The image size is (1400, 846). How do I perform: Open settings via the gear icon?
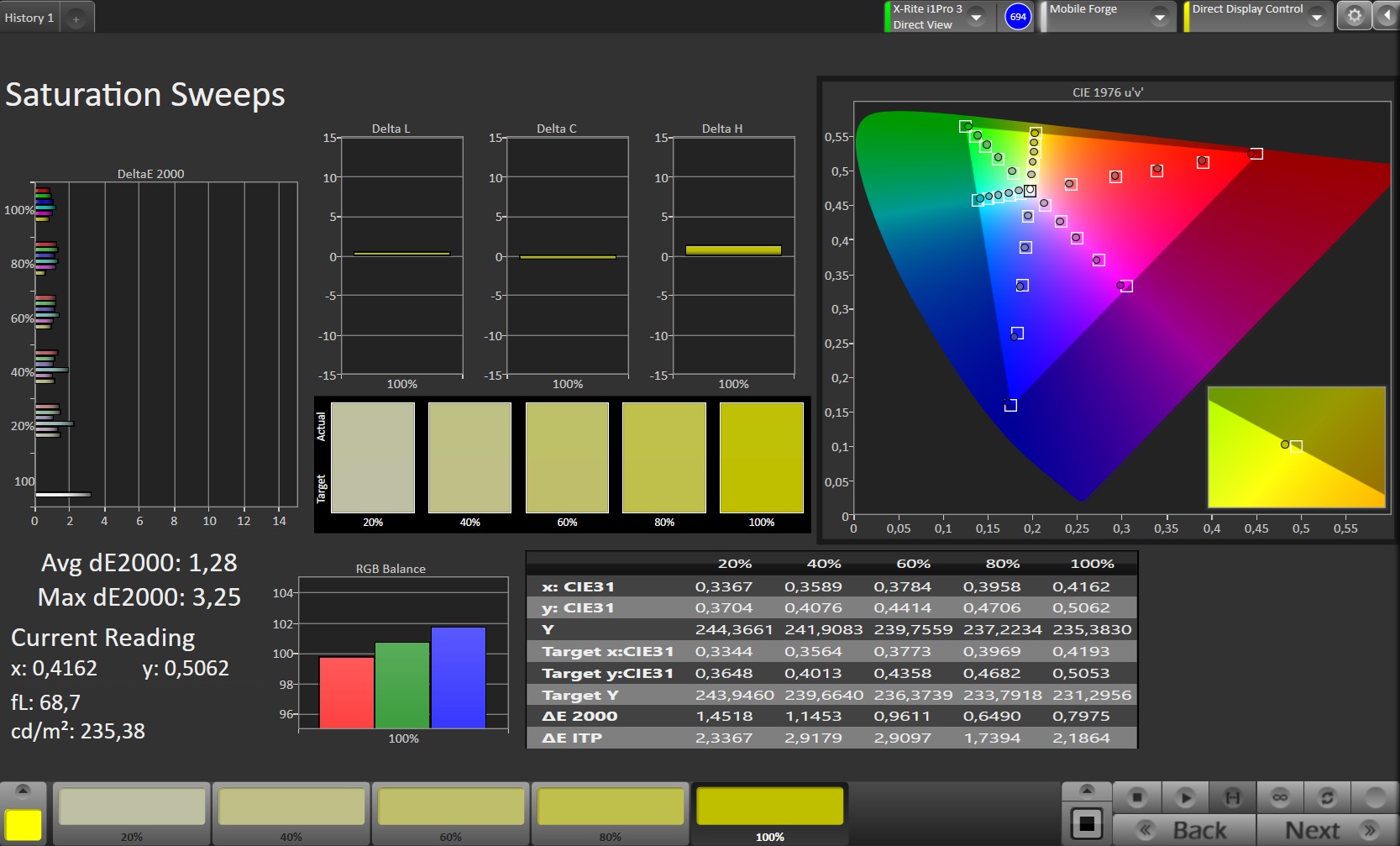(x=1354, y=16)
